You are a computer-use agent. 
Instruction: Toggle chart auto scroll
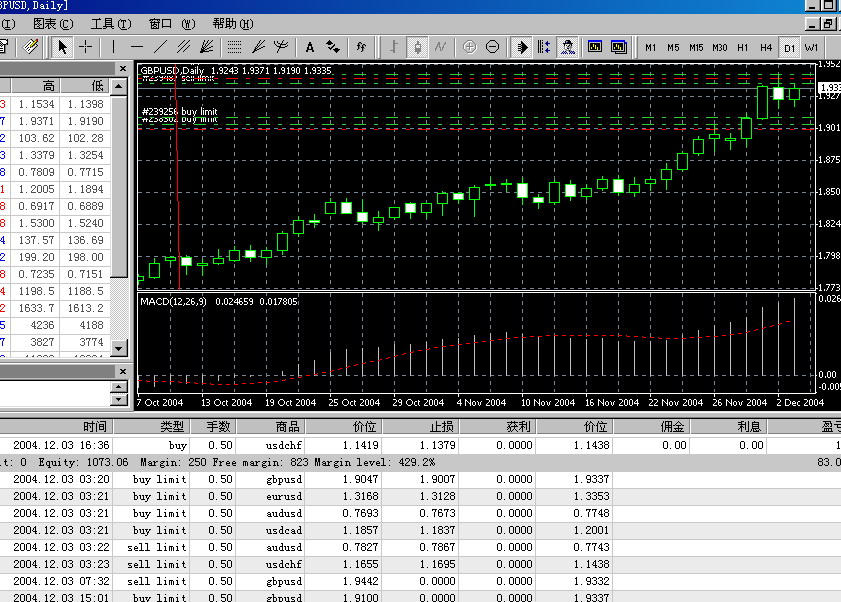(522, 46)
